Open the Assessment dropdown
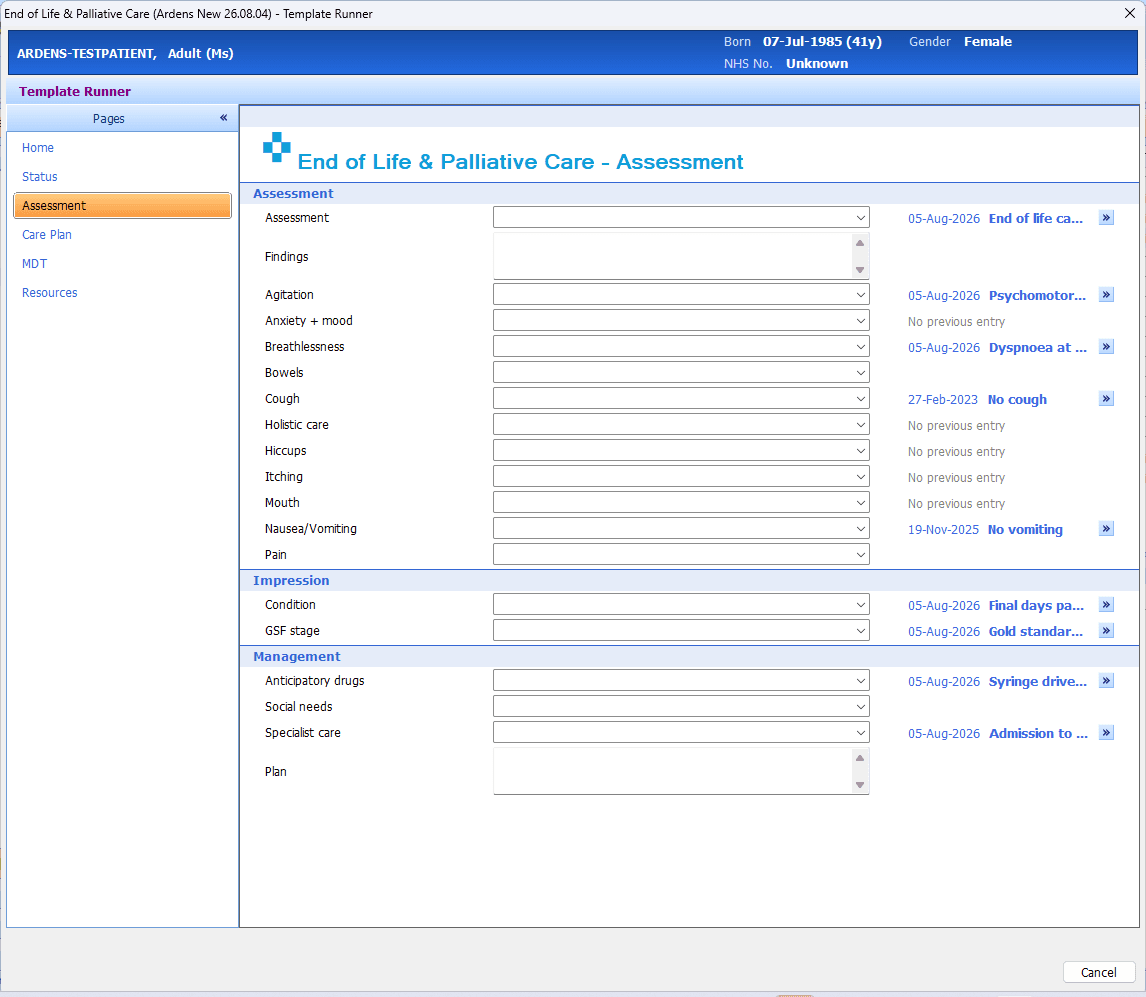Screen dimensions: 1146x997 click(x=681, y=217)
